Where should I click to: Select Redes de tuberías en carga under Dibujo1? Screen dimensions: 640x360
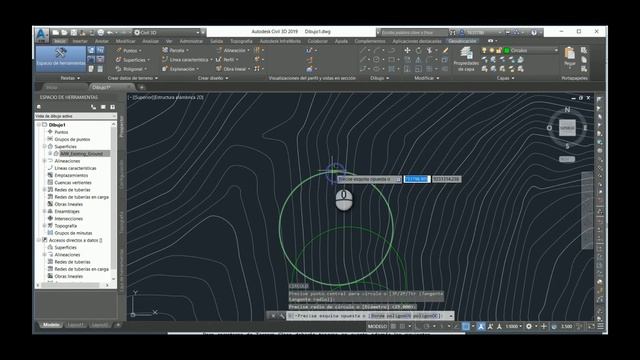tap(81, 197)
